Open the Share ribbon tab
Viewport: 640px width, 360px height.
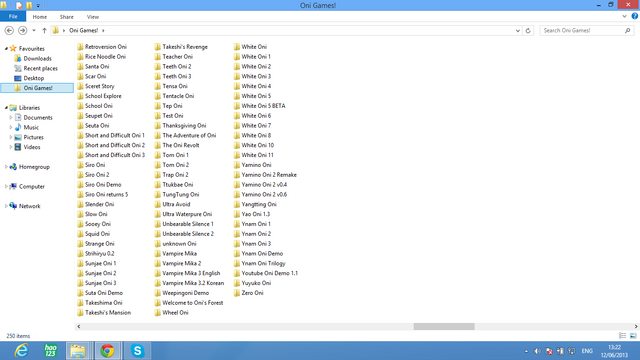click(x=67, y=17)
